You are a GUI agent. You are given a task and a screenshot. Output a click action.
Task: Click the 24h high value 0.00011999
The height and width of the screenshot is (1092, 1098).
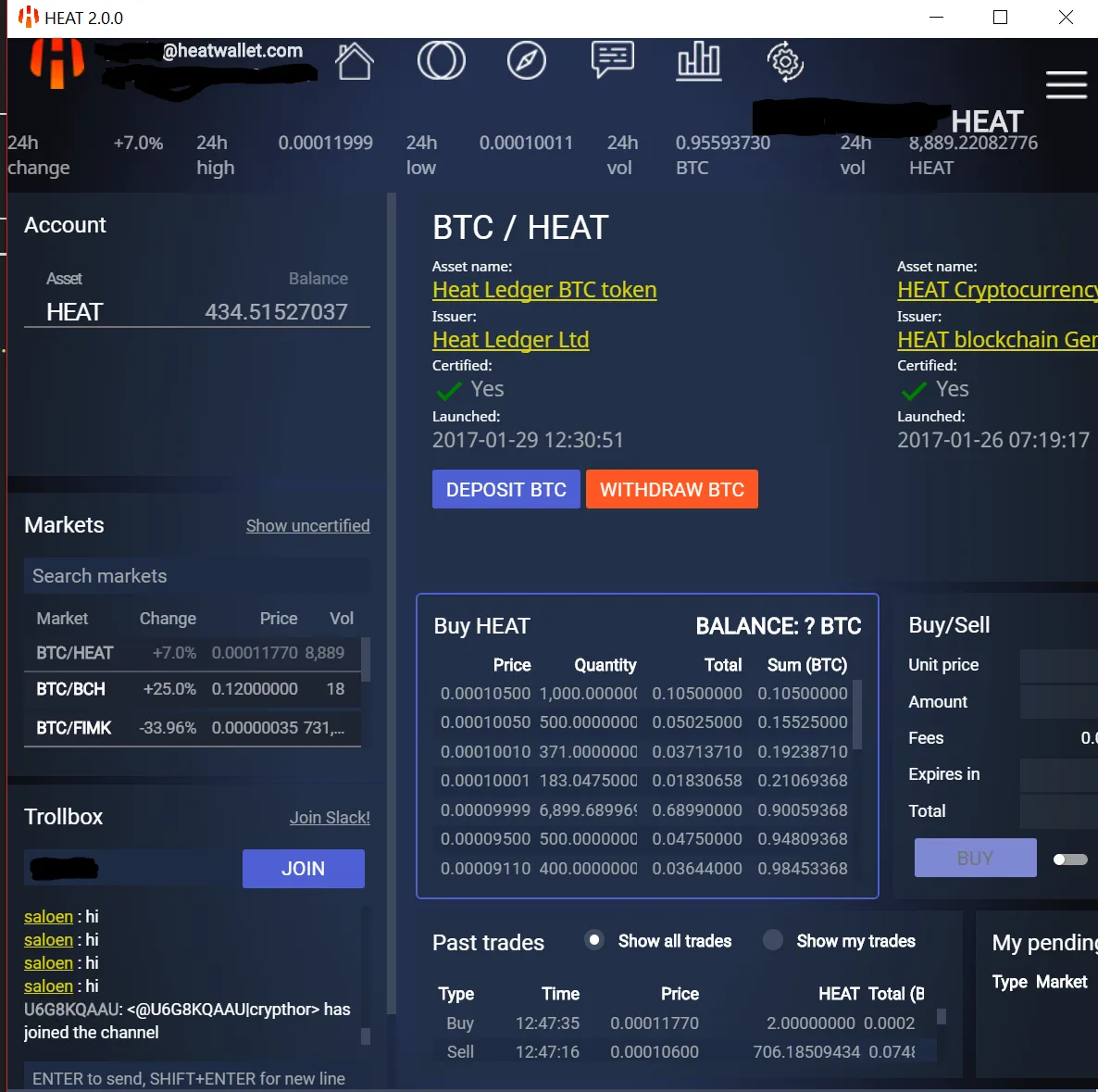[x=326, y=143]
